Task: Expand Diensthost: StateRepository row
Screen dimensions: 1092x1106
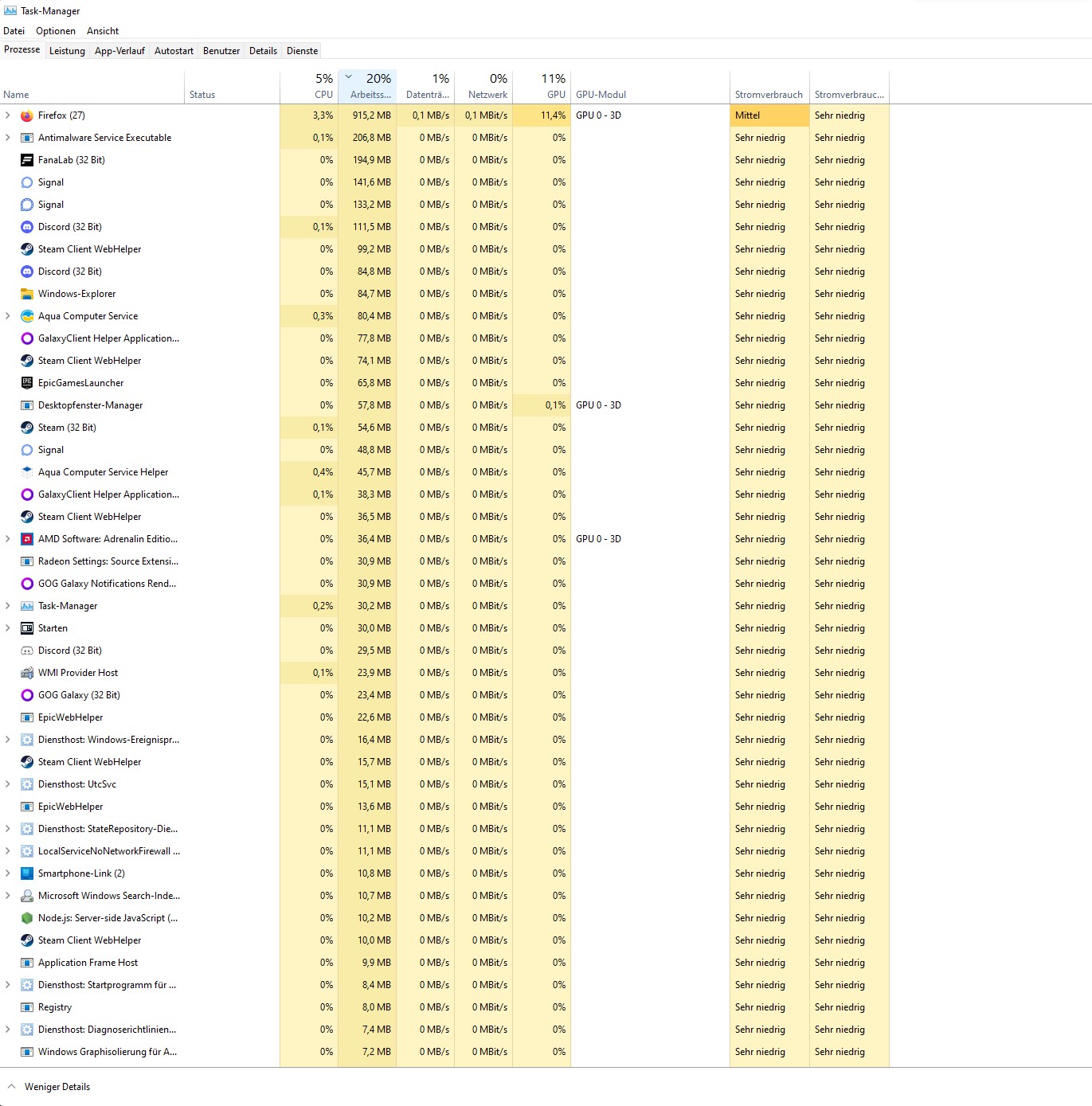Action: [x=8, y=829]
